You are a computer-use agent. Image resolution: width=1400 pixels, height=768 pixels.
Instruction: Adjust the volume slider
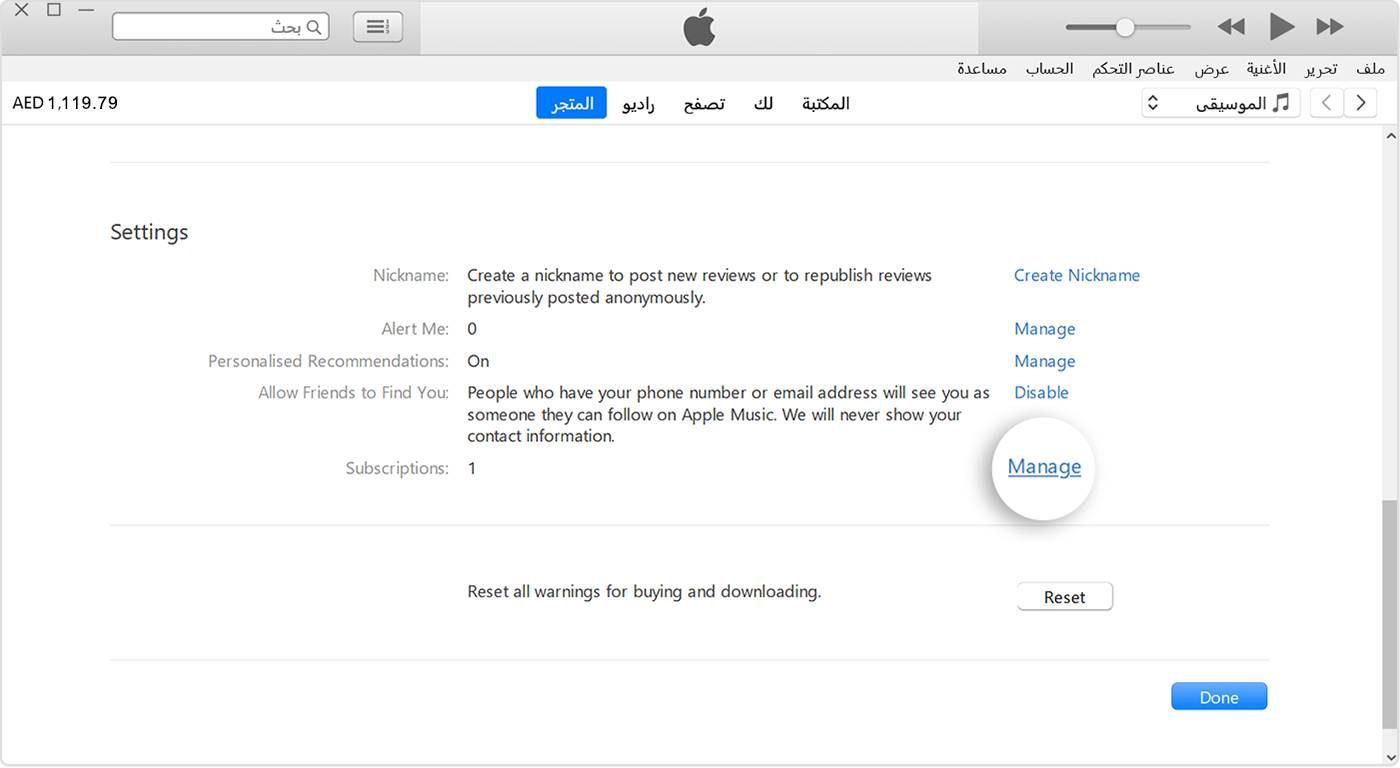[1126, 27]
